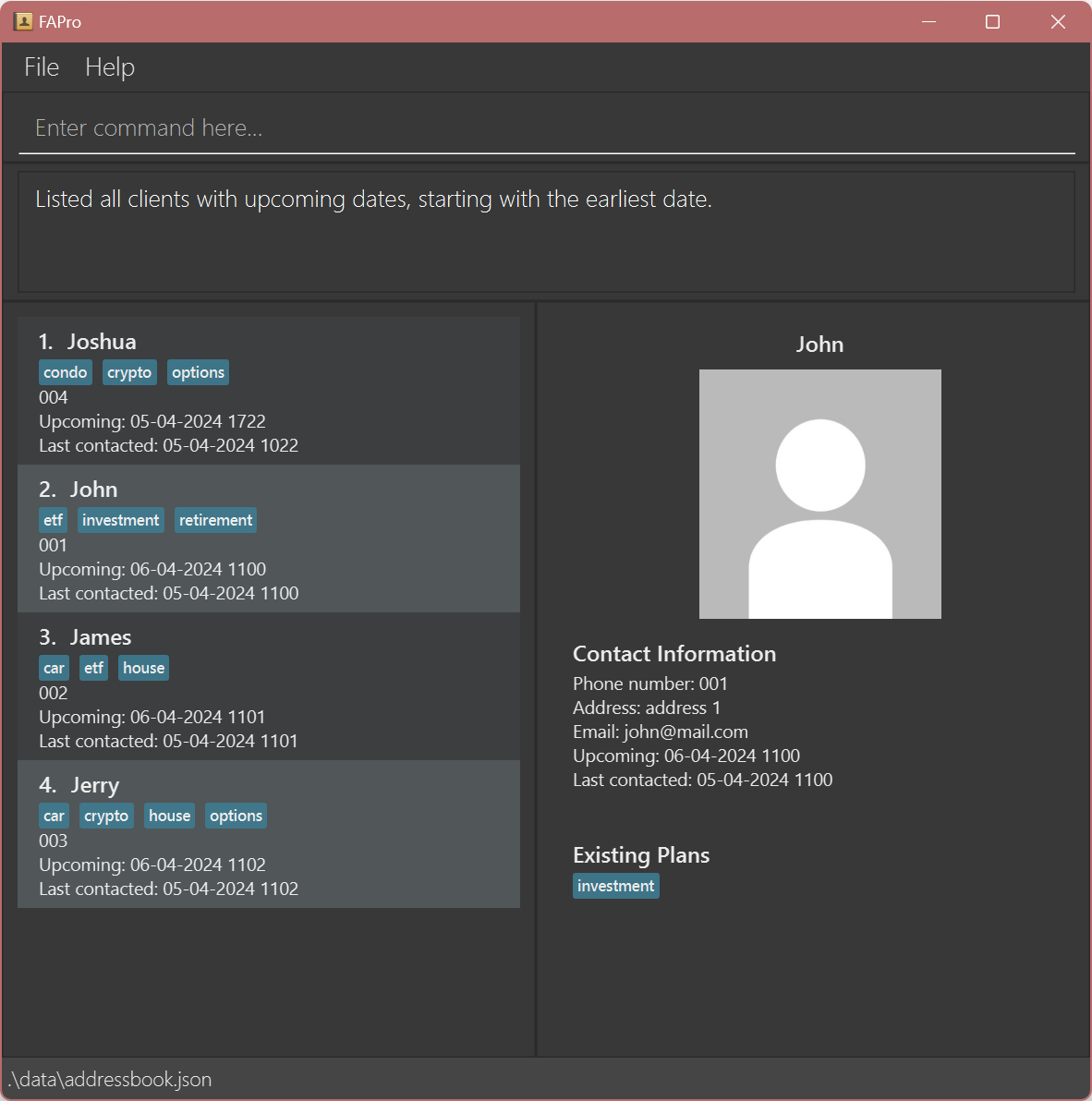The height and width of the screenshot is (1101, 1092).
Task: Focus the command input field
Action: 546,127
